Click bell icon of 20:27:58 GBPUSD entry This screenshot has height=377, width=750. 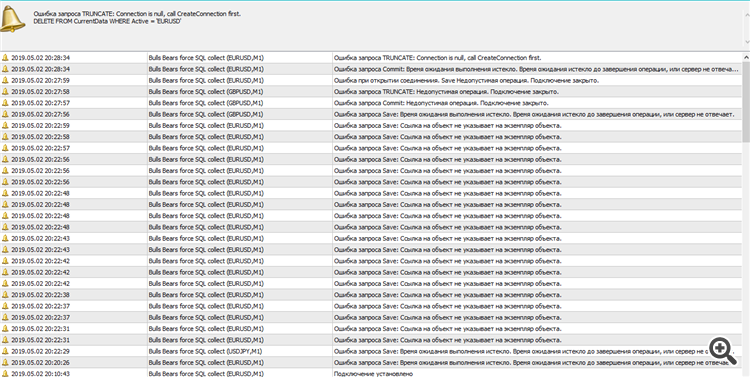(5, 91)
